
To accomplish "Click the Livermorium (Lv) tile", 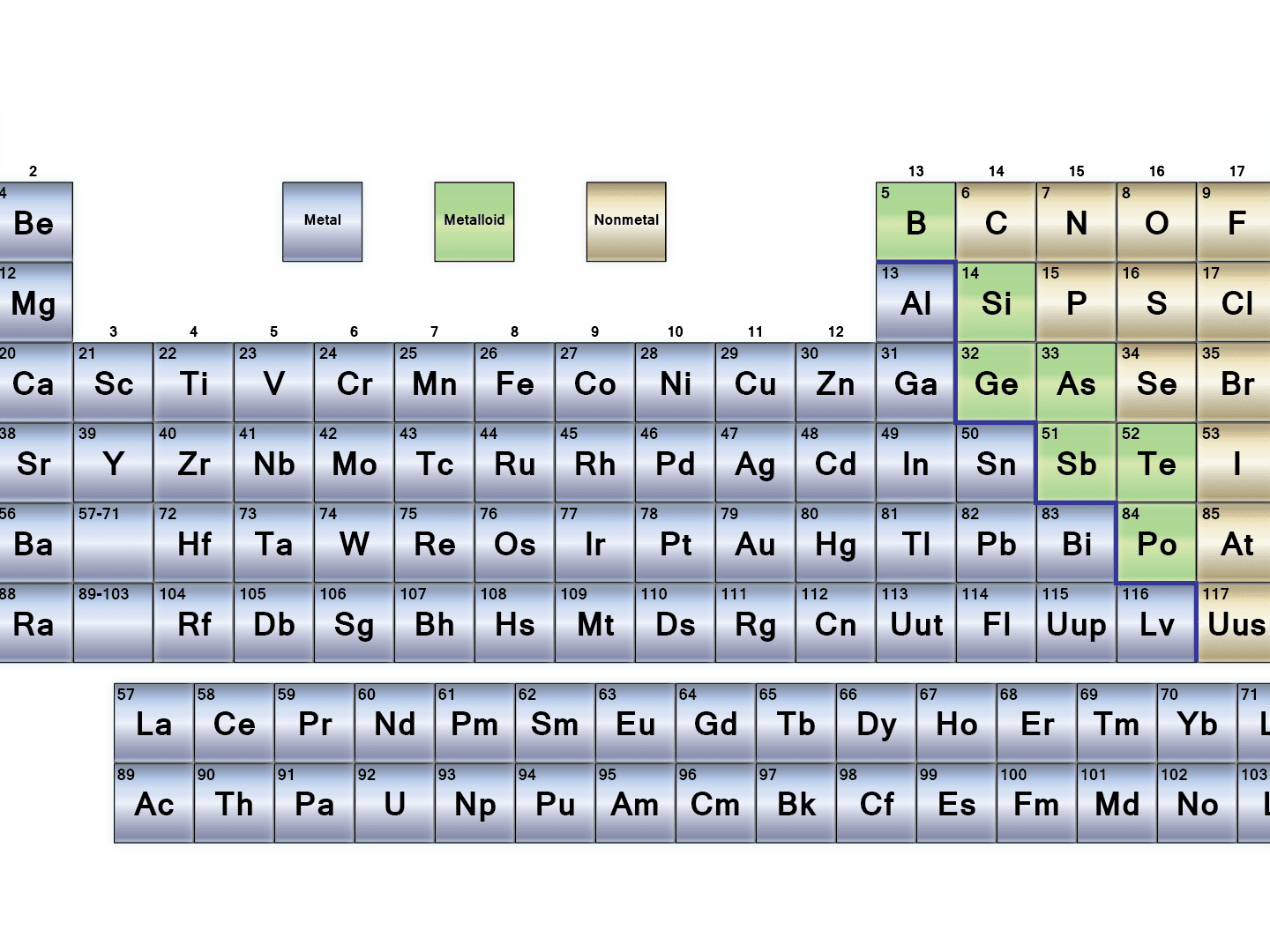I will pos(1156,623).
